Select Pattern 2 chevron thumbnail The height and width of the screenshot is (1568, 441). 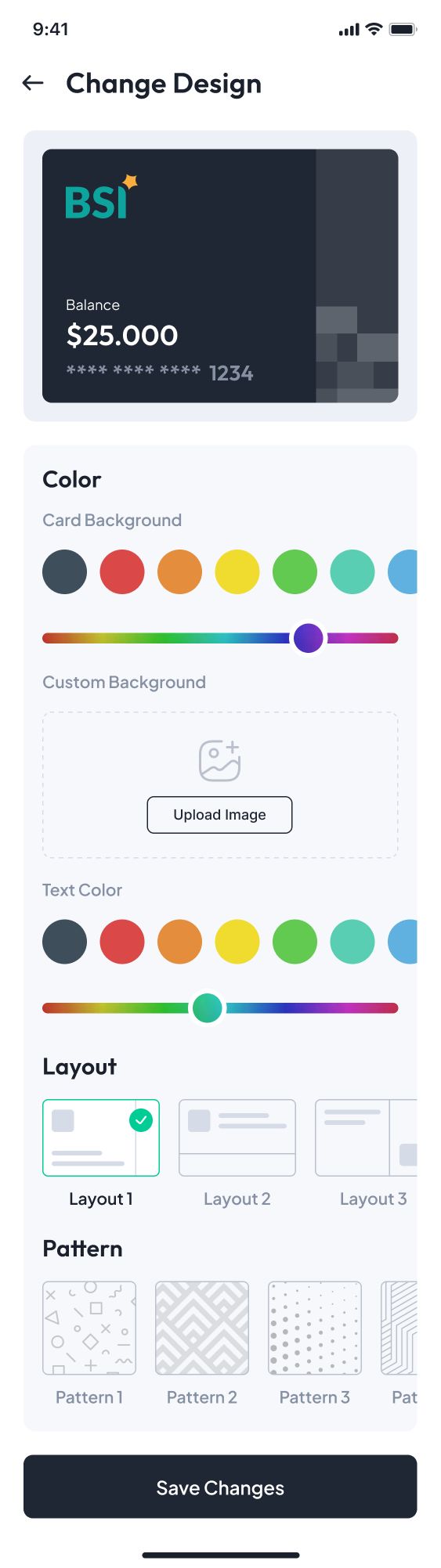coord(202,1328)
